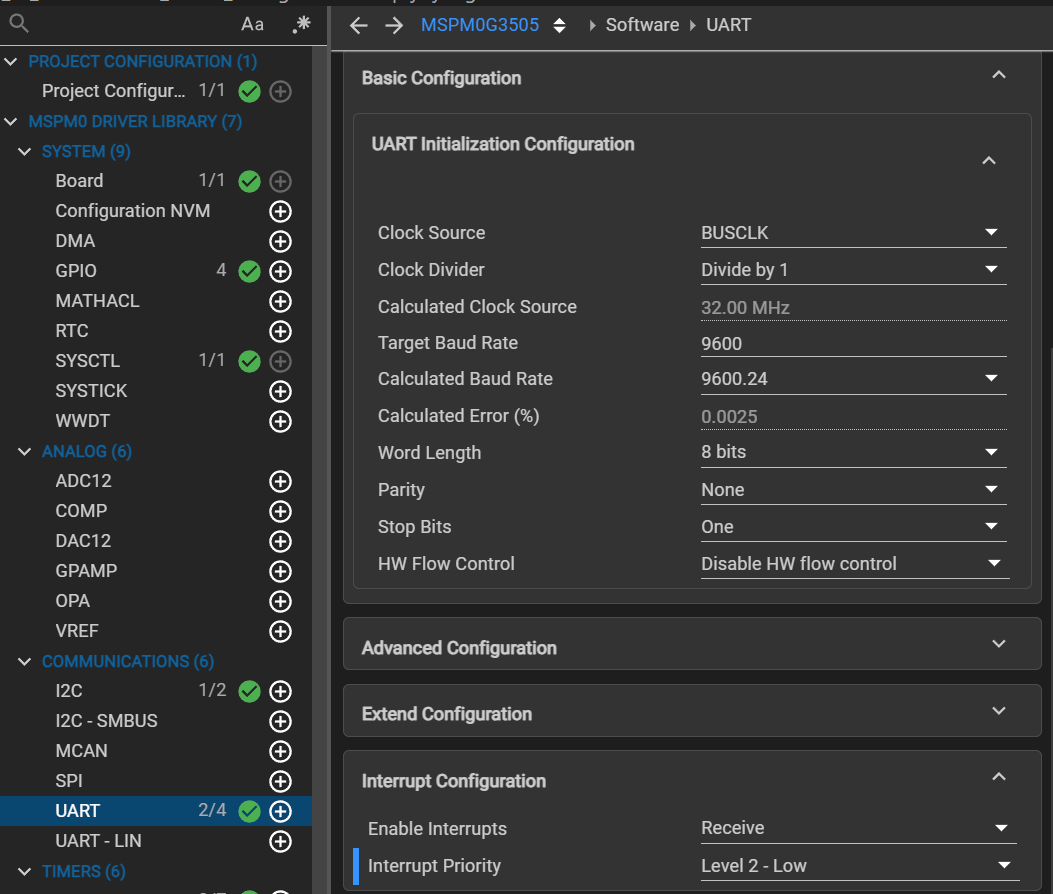The image size is (1053, 894).
Task: Add a WWDT instance
Action: [280, 421]
